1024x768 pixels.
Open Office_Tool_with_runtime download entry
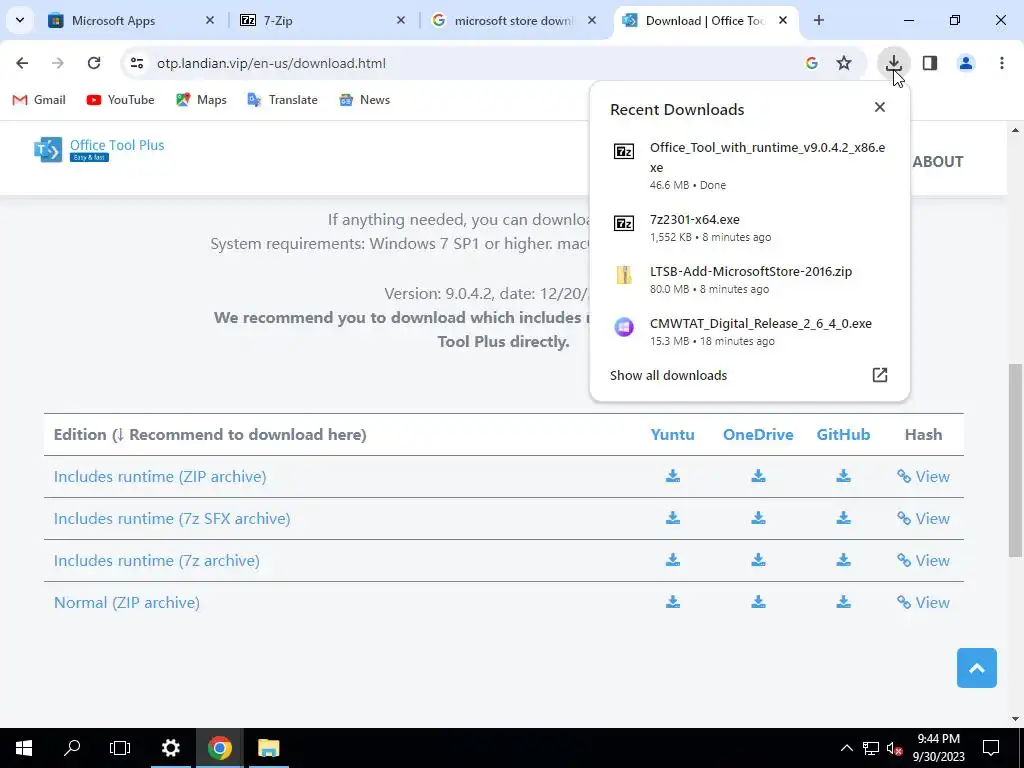749,165
